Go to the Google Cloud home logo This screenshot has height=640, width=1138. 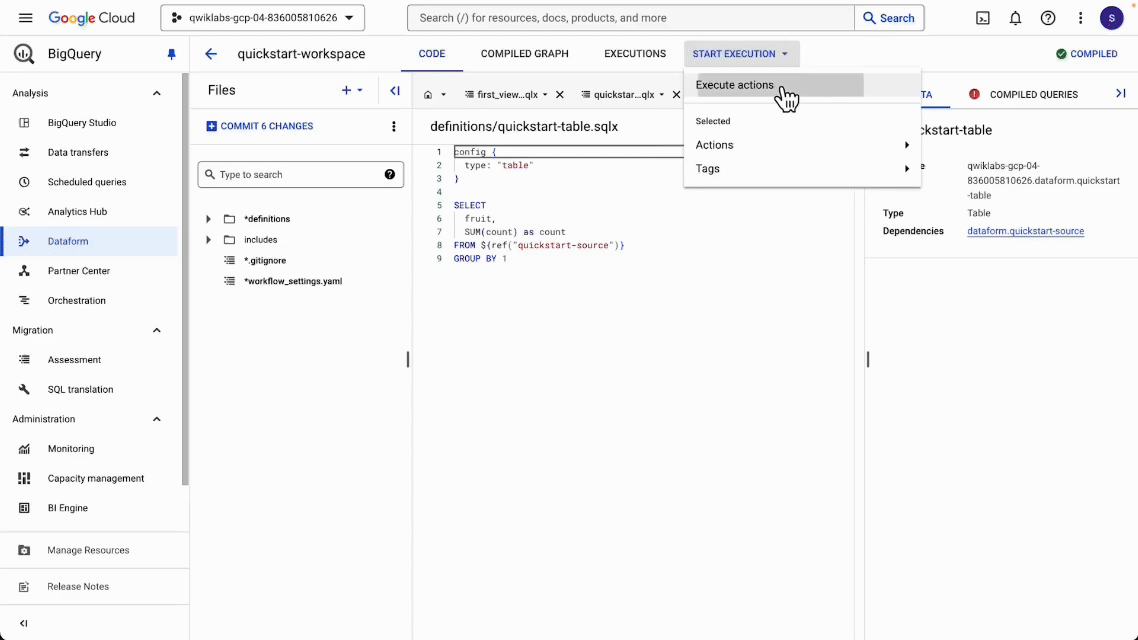click(x=91, y=18)
